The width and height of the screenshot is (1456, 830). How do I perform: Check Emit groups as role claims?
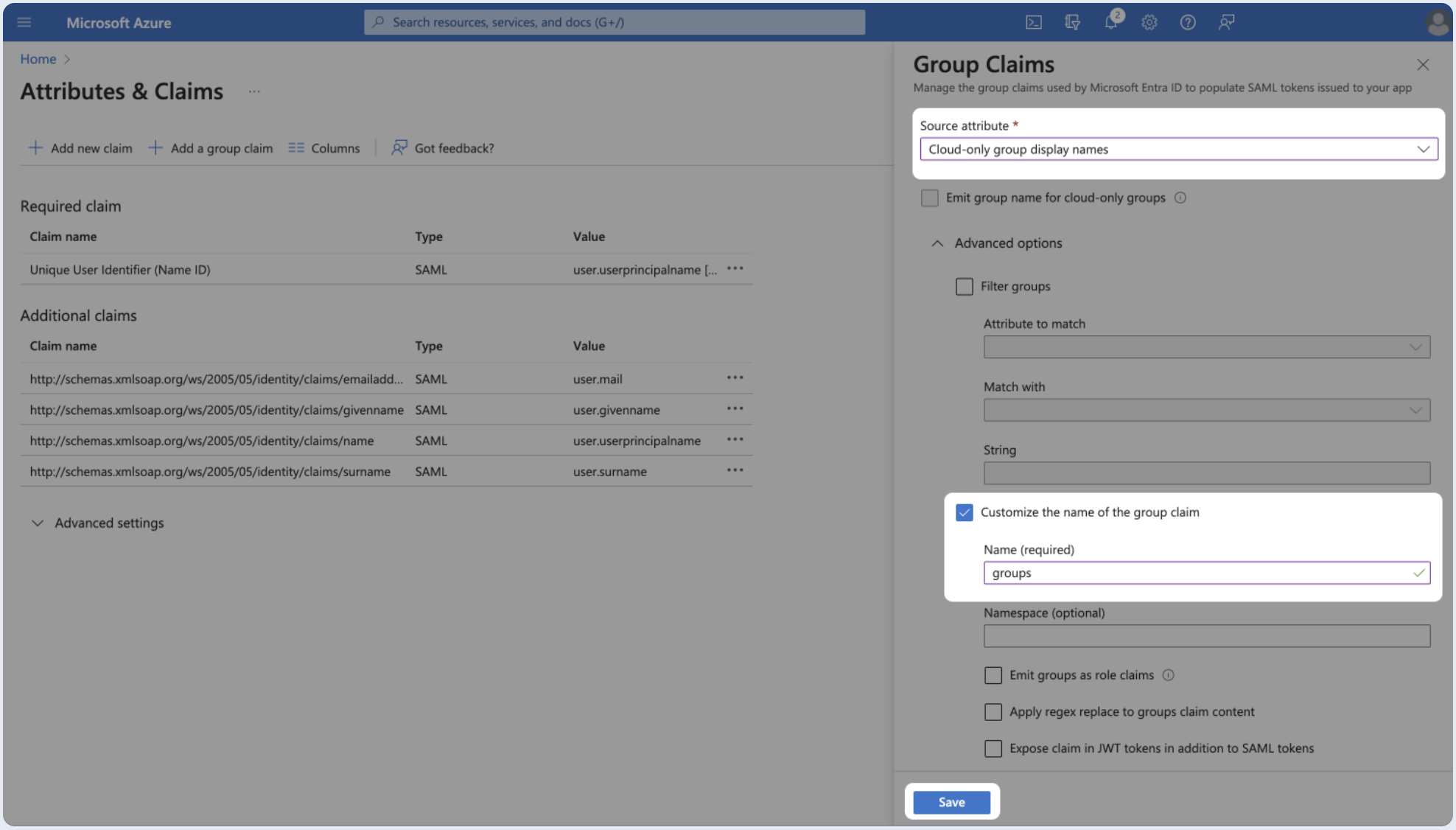tap(993, 674)
